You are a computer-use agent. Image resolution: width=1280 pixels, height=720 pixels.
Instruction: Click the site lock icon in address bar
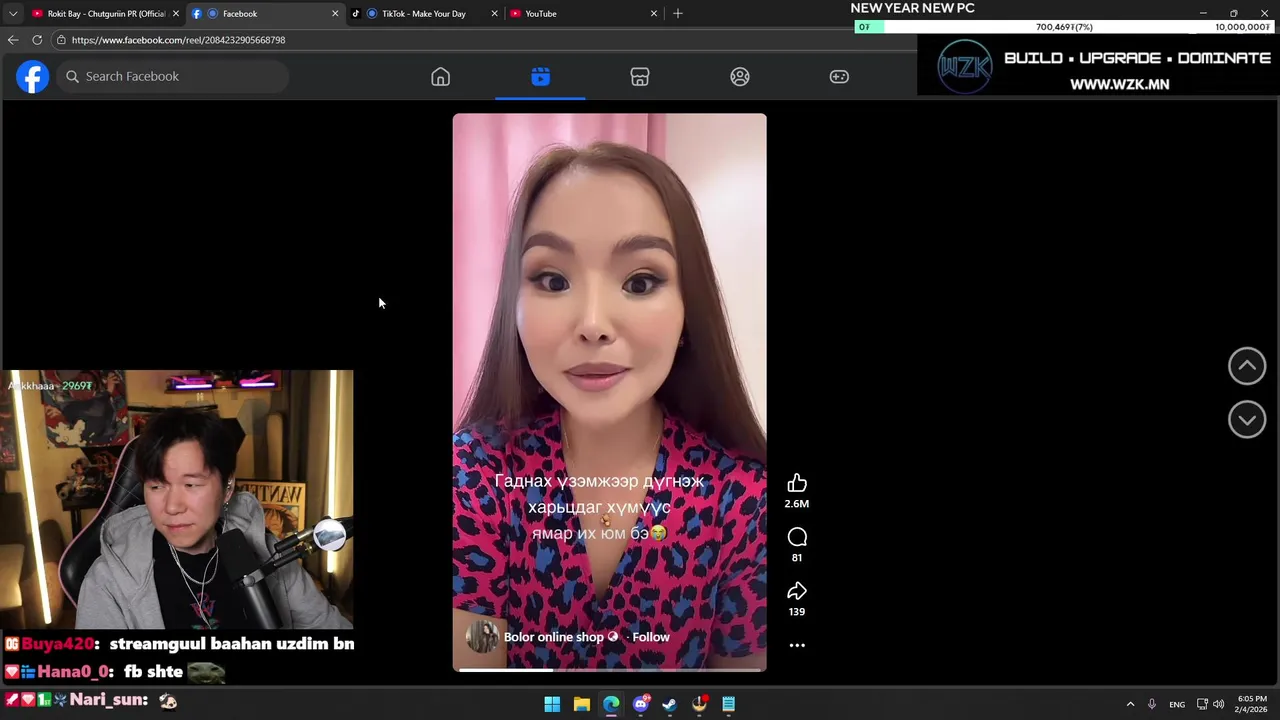point(61,40)
